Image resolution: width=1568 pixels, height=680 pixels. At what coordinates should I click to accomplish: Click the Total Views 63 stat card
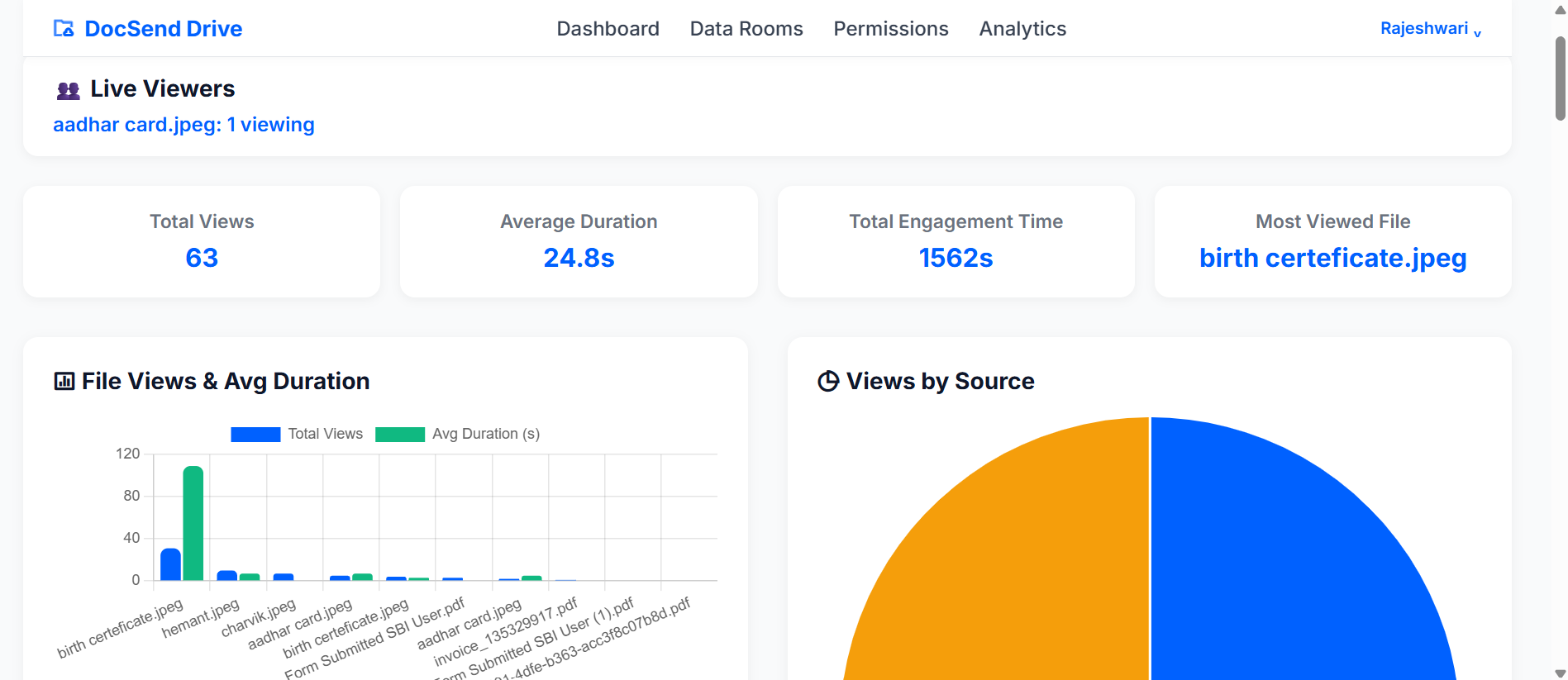[x=202, y=241]
